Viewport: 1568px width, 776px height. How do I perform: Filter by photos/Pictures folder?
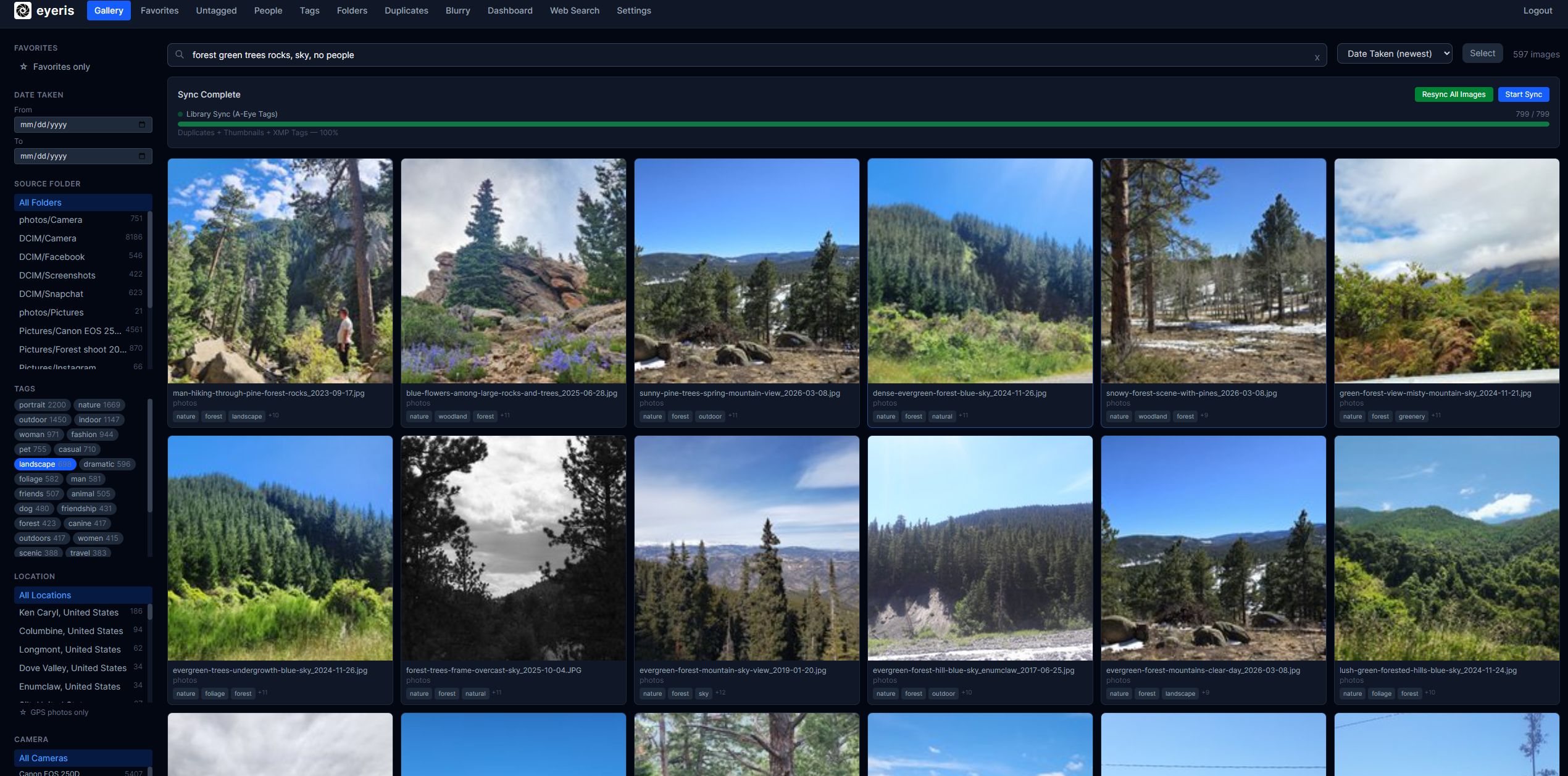tap(80, 312)
